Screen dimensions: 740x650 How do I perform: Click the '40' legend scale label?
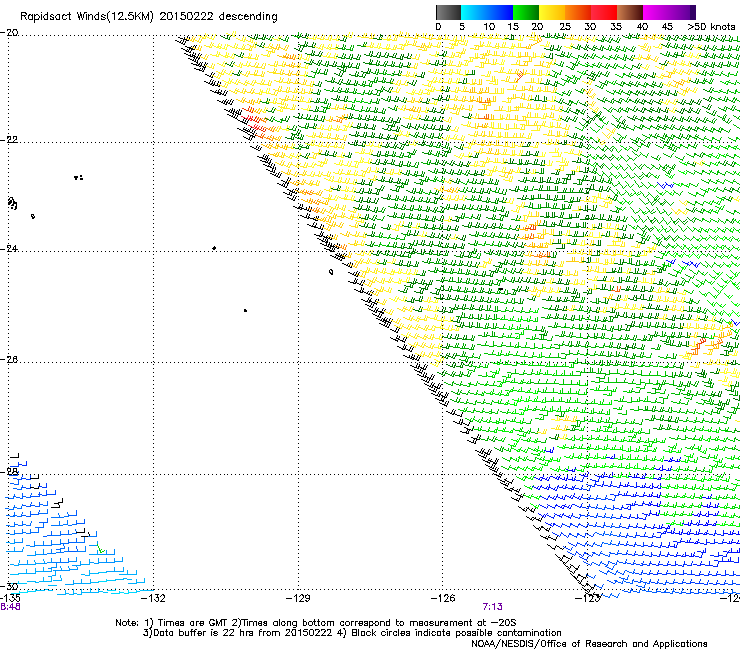click(642, 27)
